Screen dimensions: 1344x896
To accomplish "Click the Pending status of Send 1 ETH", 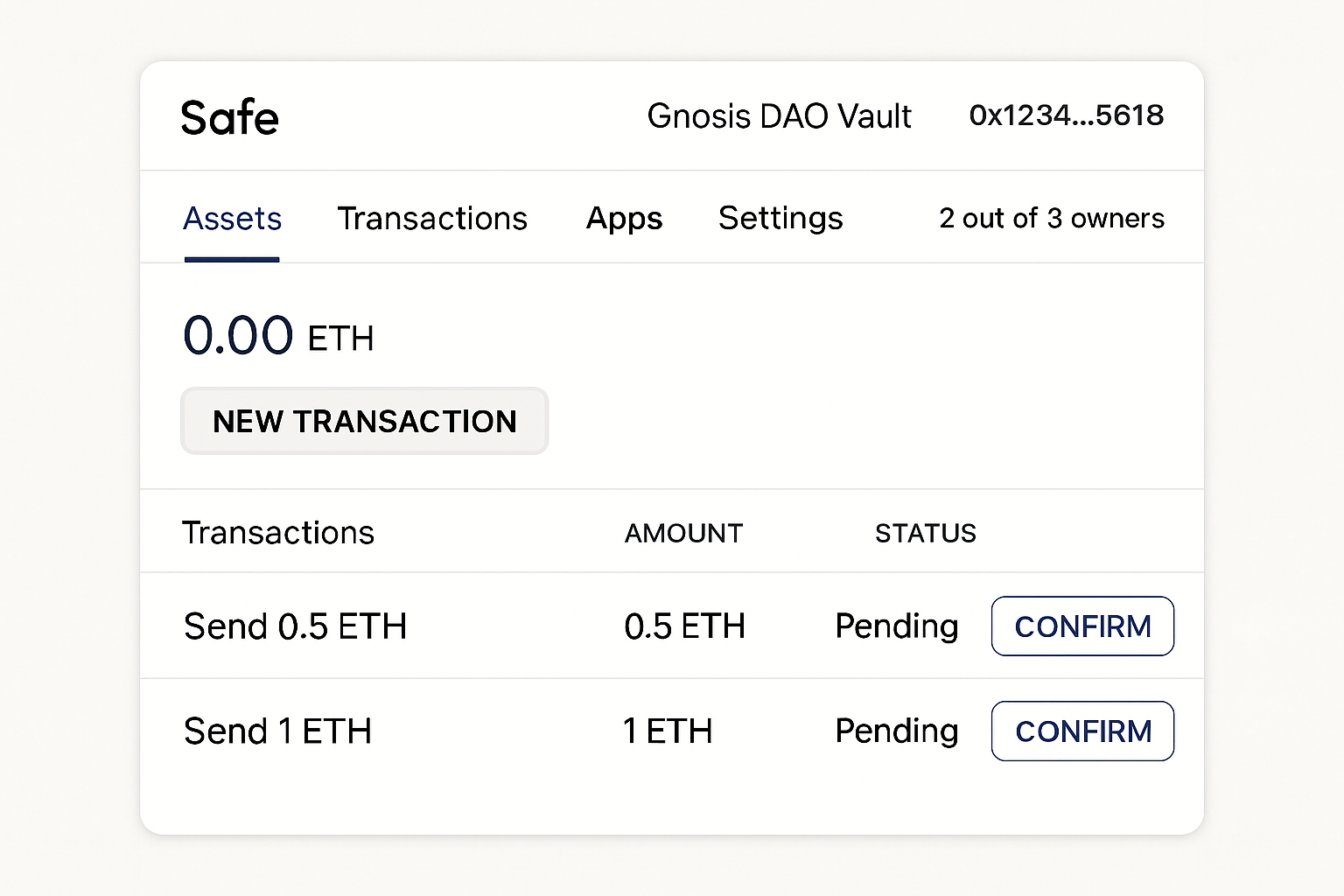I will [896, 731].
